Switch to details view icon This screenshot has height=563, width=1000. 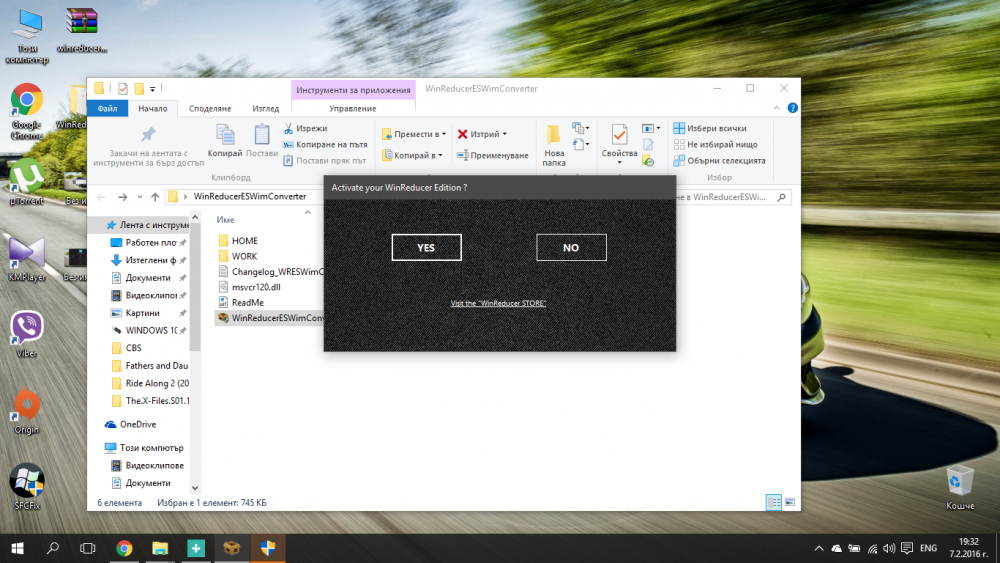[x=773, y=502]
